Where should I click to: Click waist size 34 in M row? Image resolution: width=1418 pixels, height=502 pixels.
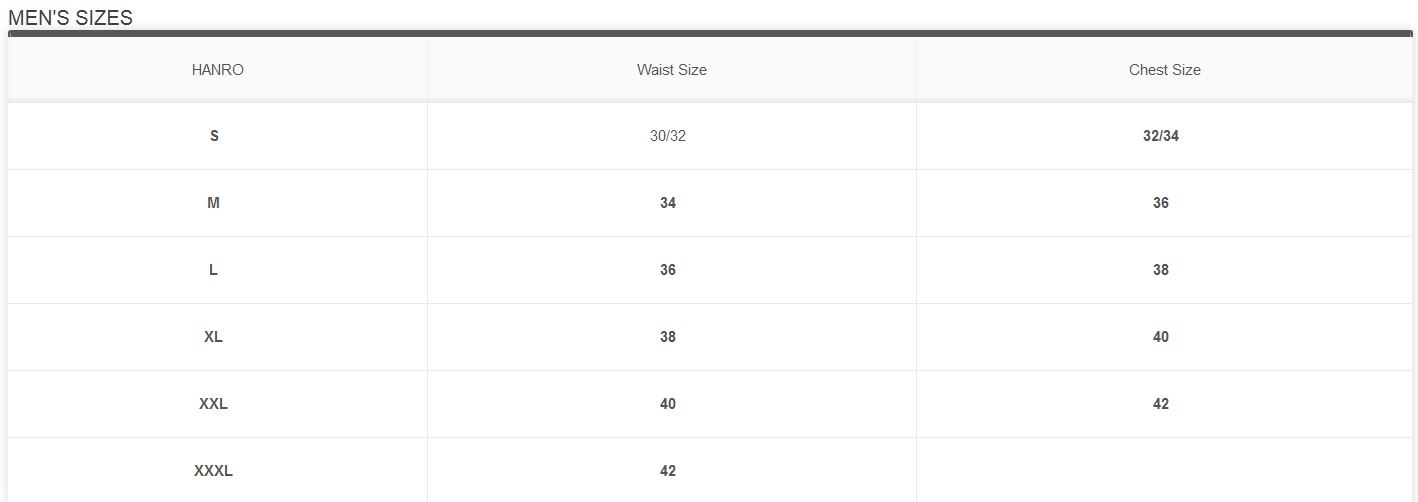click(668, 203)
